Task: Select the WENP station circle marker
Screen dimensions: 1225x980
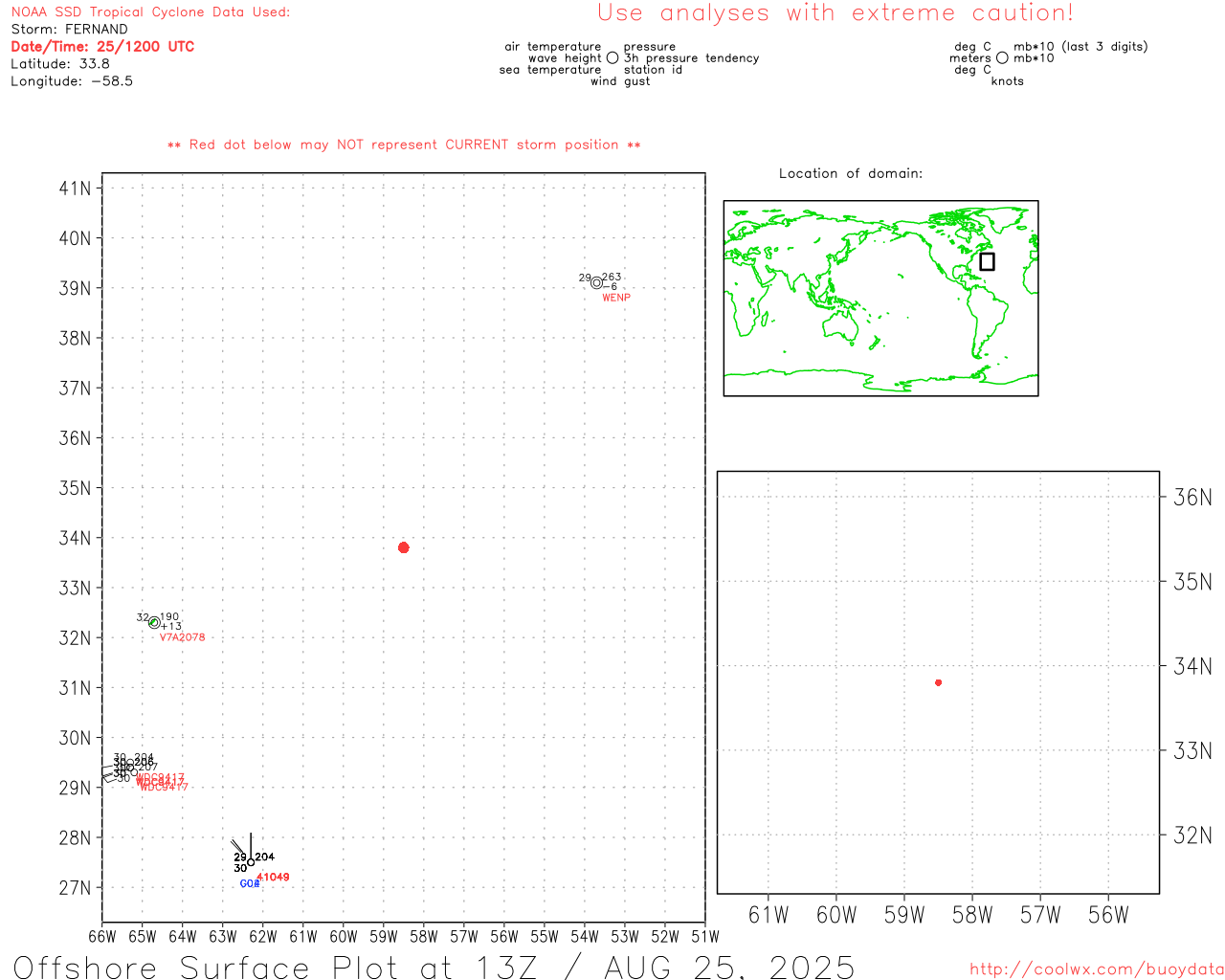Action: point(596,282)
